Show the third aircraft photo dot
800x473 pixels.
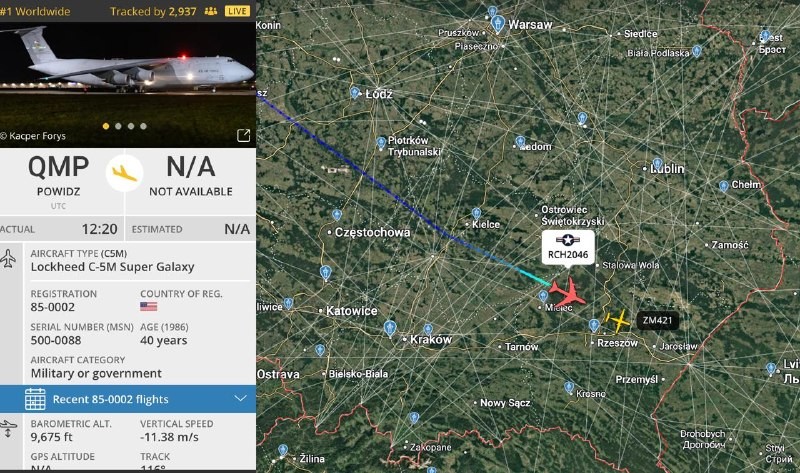click(131, 126)
